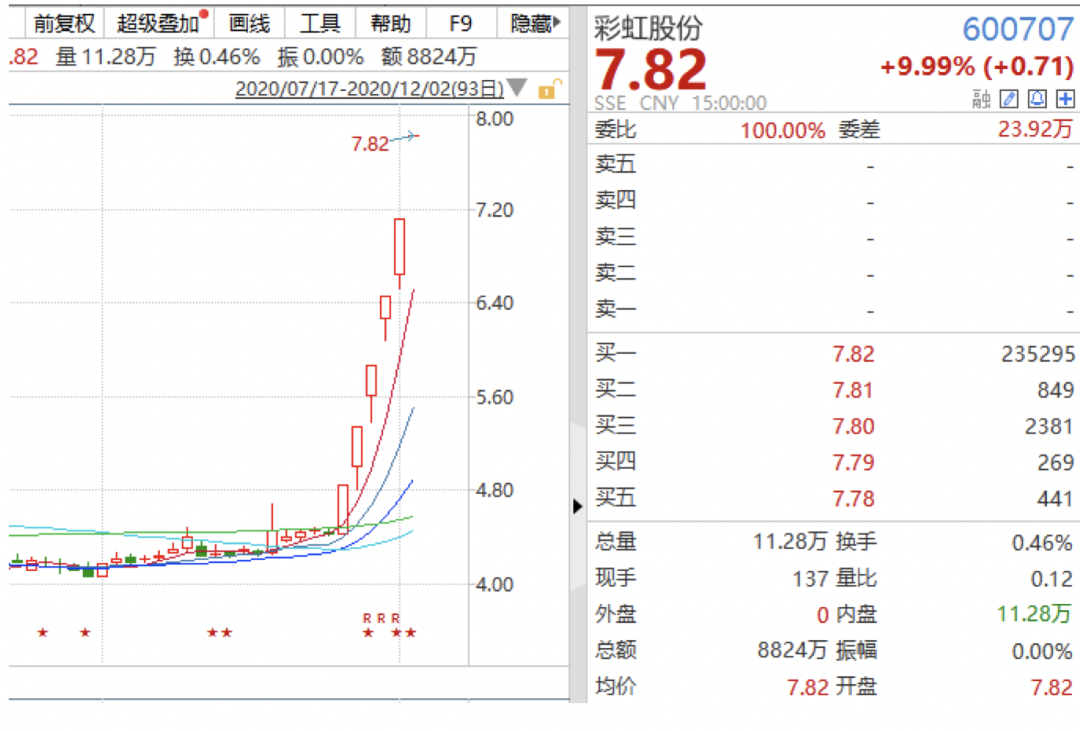
Task: Open the 帮助 menu
Action: point(391,23)
